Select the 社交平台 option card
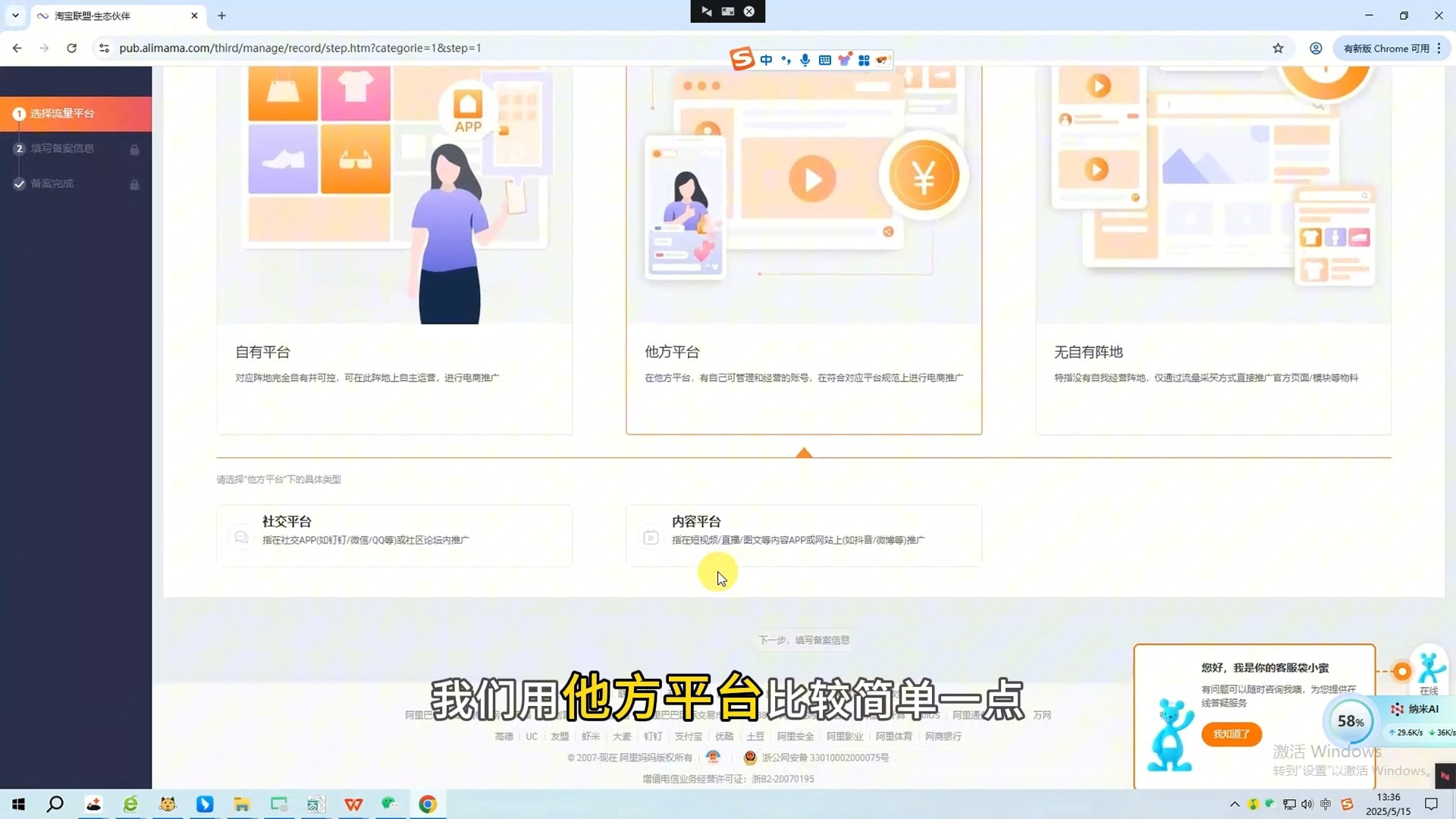The height and width of the screenshot is (819, 1456). [x=394, y=535]
